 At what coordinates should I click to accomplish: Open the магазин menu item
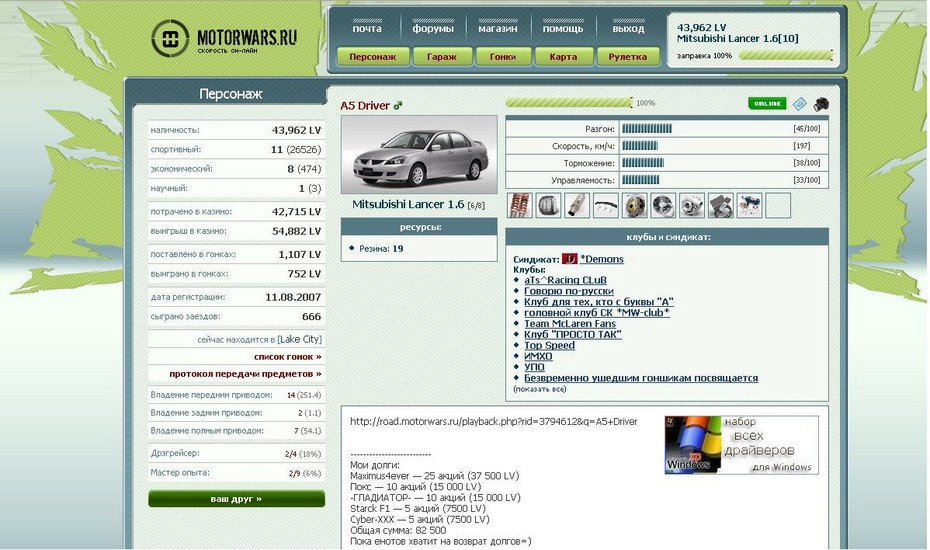(x=498, y=28)
